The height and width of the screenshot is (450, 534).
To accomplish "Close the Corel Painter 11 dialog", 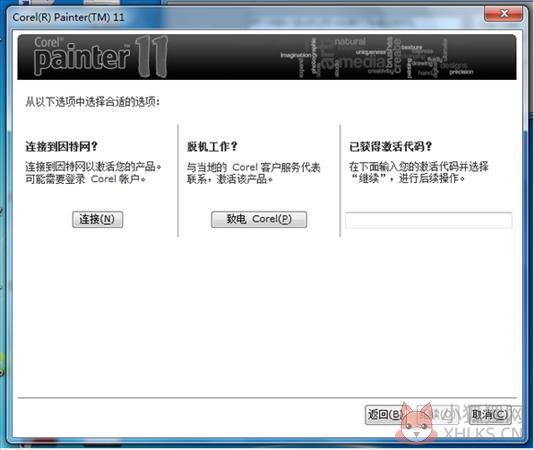I will pyautogui.click(x=504, y=13).
